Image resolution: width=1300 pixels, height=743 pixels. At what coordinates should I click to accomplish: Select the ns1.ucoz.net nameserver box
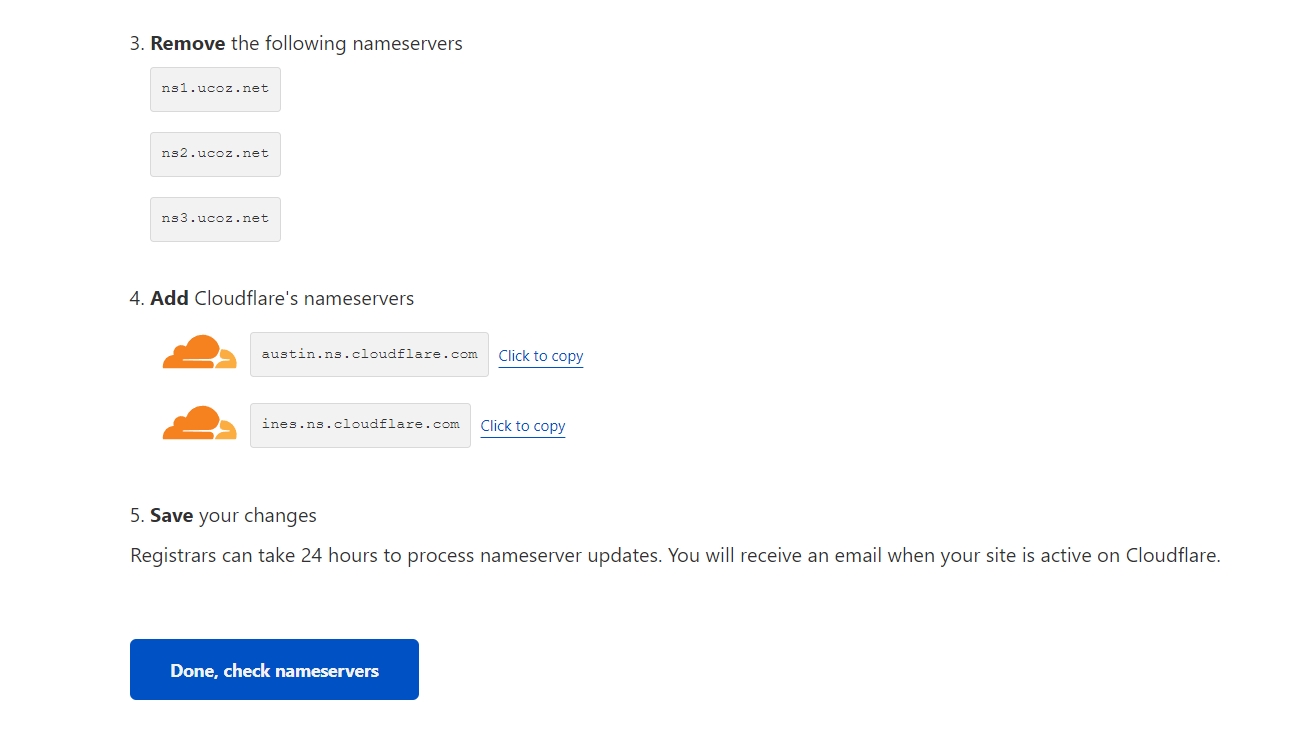point(215,89)
